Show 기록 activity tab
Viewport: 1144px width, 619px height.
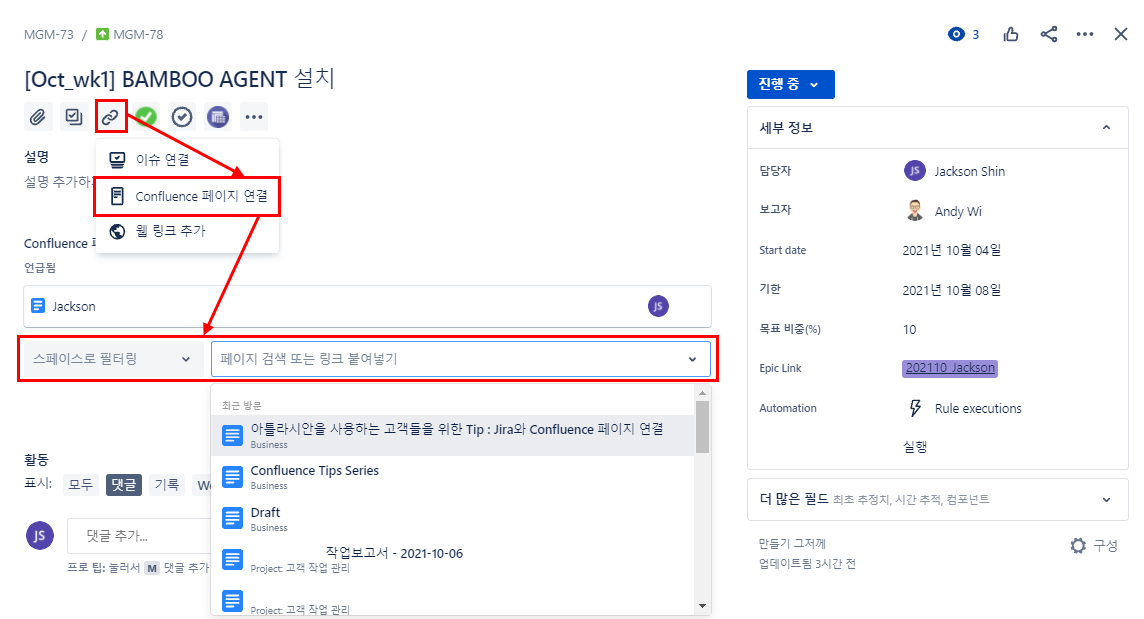(167, 485)
